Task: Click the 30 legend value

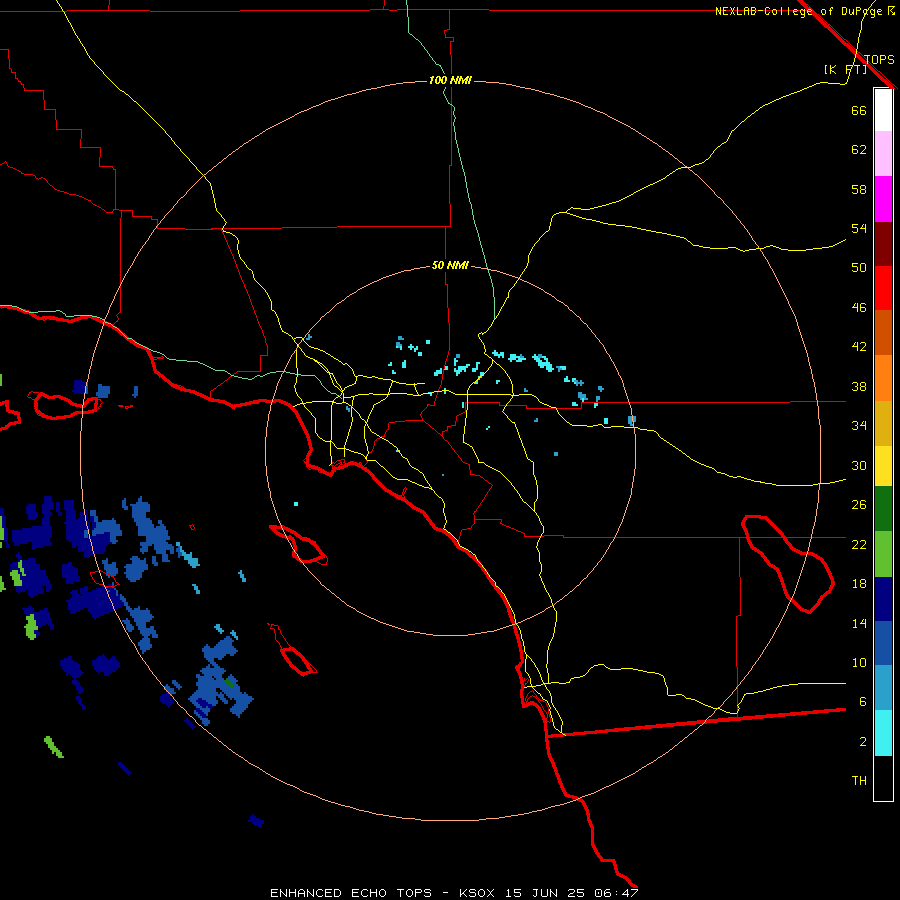Action: (x=859, y=465)
